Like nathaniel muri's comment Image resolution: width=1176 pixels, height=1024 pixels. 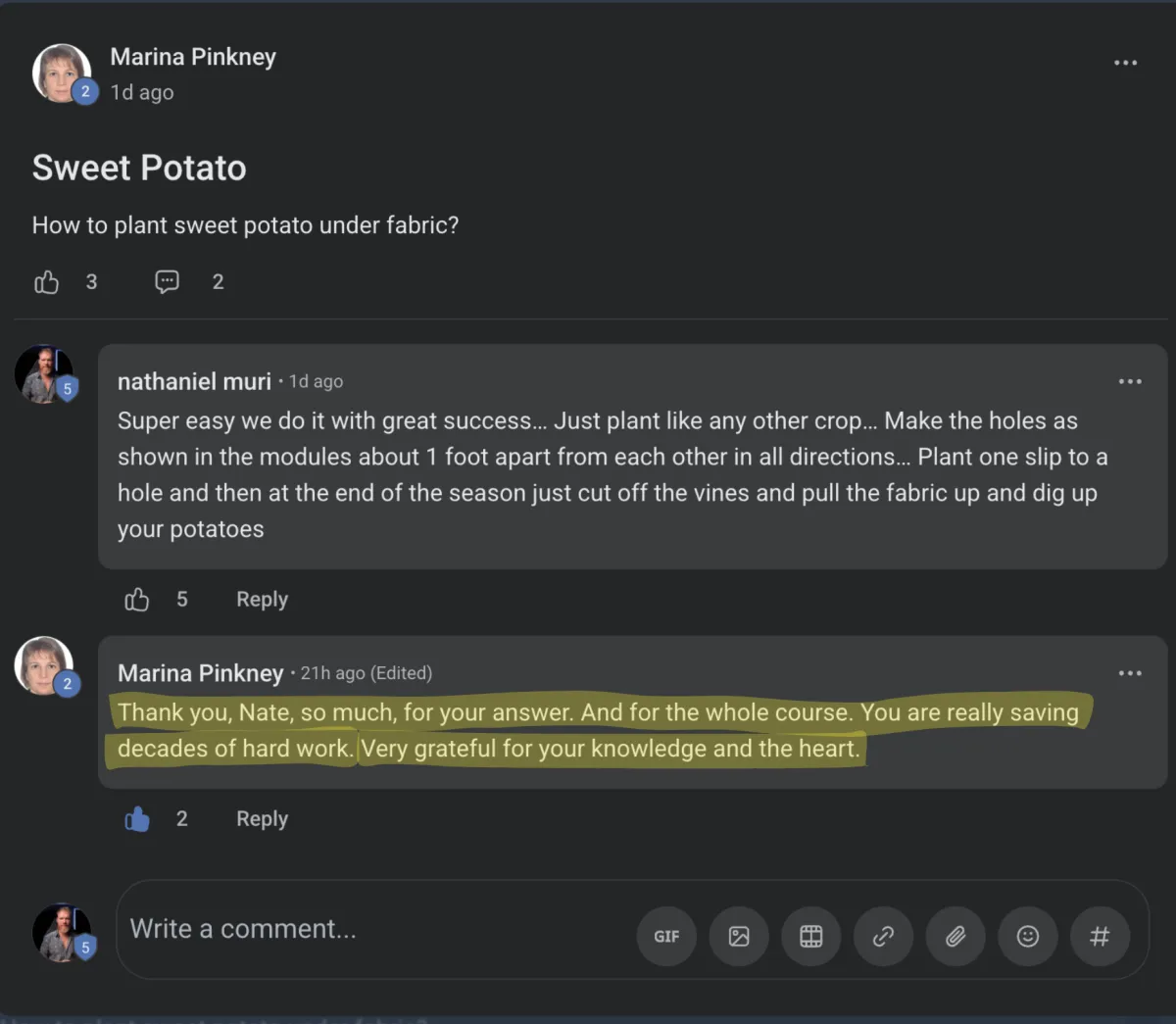click(137, 599)
